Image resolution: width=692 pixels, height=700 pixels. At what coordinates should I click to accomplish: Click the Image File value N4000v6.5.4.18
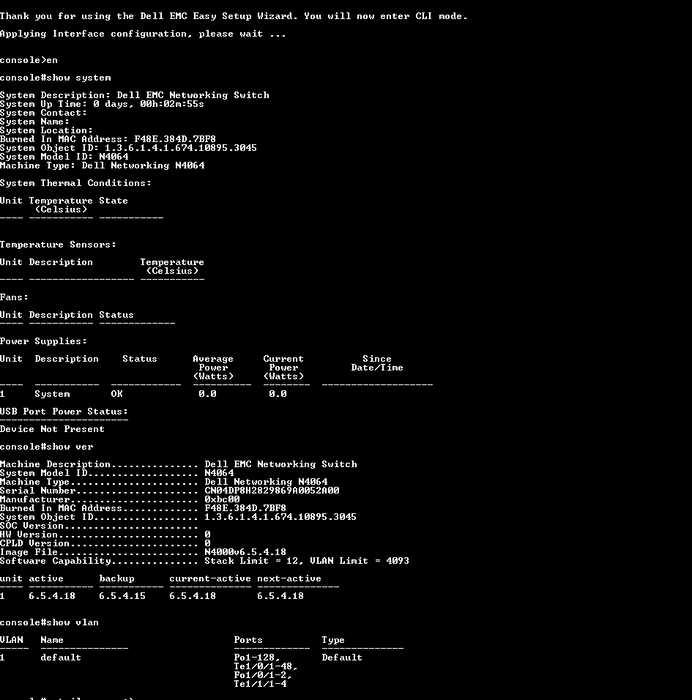(245, 552)
